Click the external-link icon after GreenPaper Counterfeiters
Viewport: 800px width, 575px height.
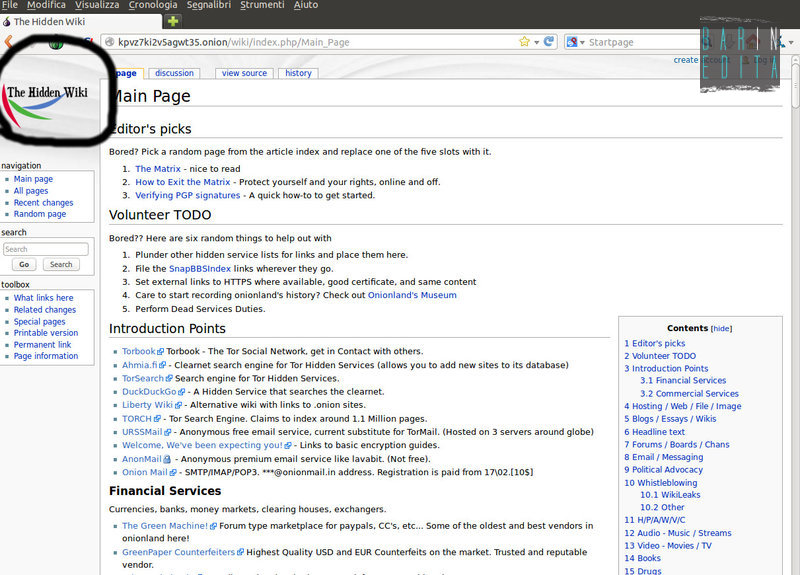click(240, 552)
